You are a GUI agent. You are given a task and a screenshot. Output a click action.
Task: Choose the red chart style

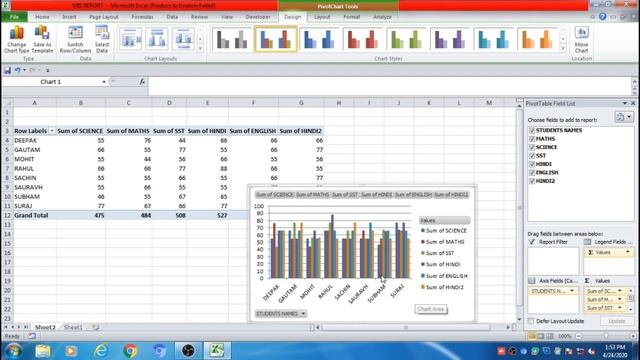point(363,39)
